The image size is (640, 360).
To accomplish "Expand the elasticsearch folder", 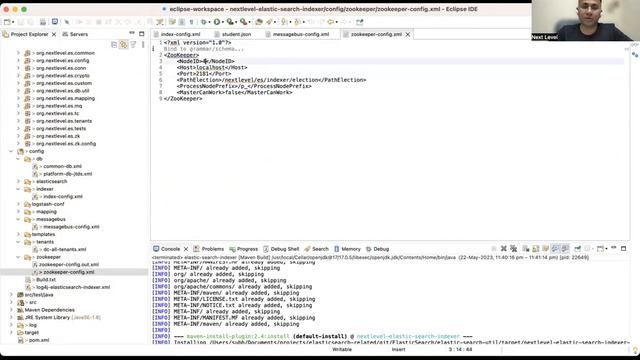I will click(18, 181).
